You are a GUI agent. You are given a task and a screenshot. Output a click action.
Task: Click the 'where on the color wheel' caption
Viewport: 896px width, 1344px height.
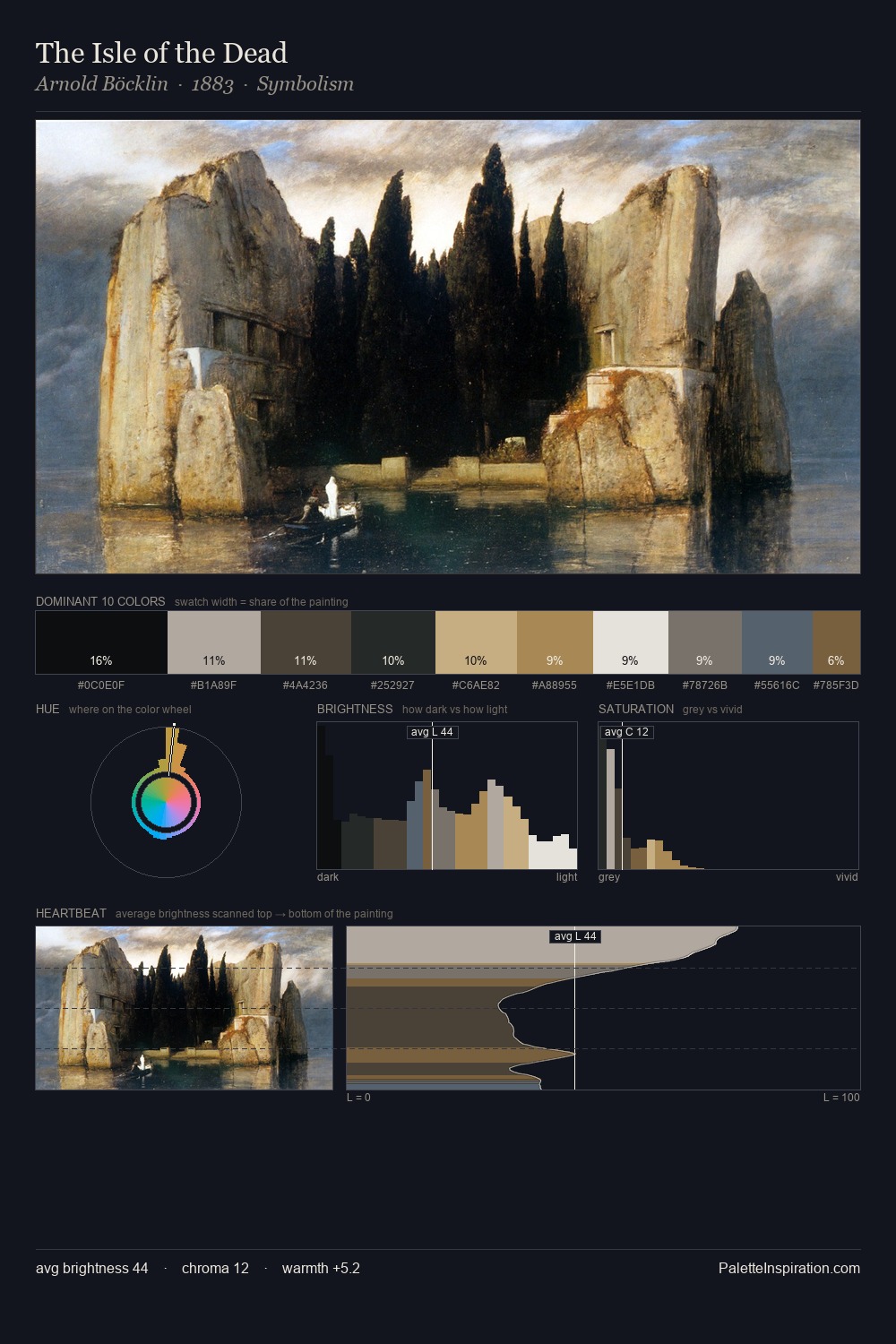click(x=130, y=710)
